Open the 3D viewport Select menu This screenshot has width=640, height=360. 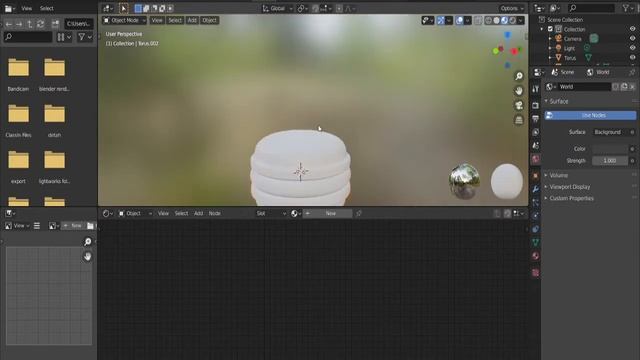tap(175, 20)
